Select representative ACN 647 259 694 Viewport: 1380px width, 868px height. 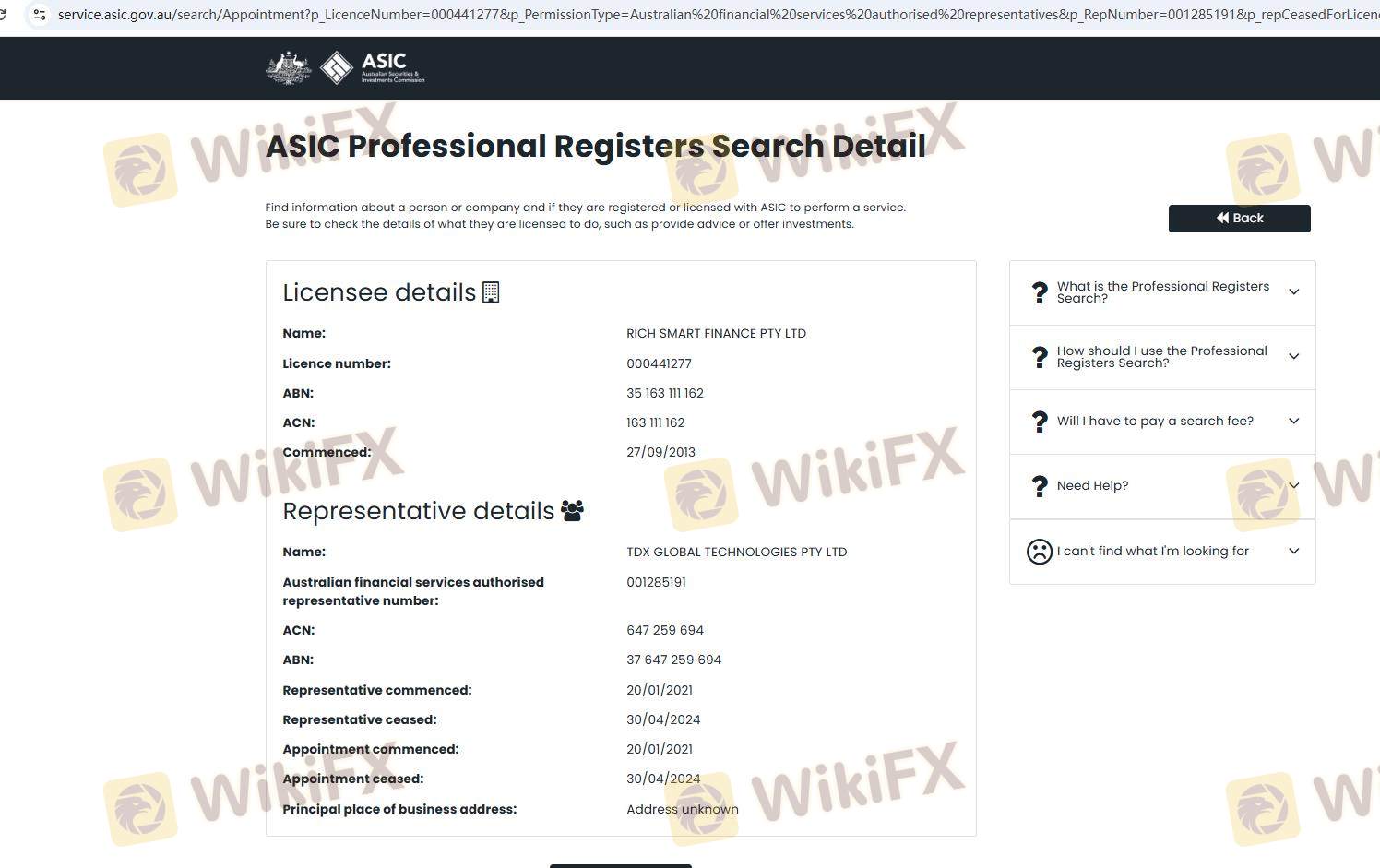tap(665, 630)
